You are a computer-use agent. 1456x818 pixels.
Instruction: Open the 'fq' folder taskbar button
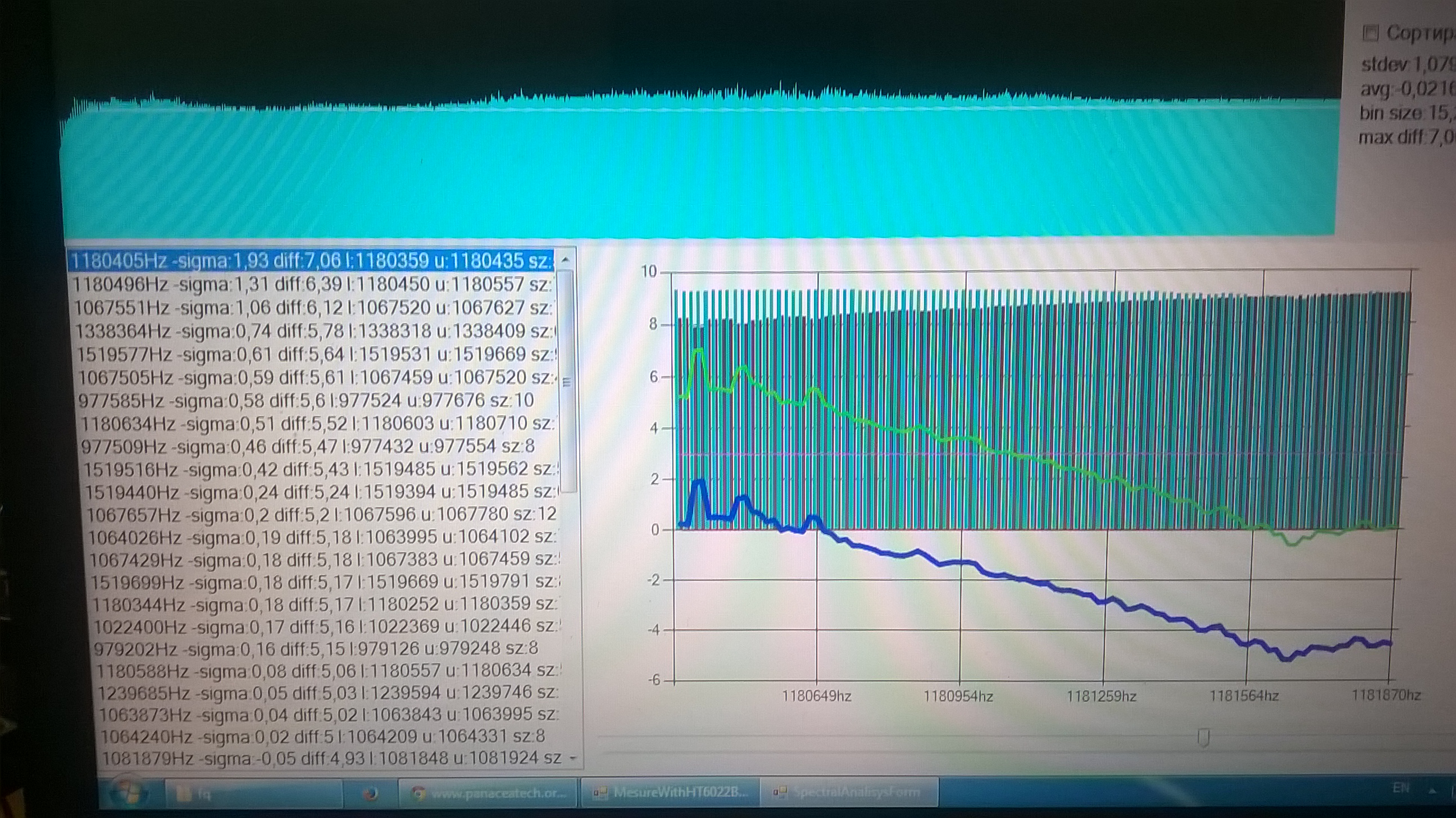253,794
